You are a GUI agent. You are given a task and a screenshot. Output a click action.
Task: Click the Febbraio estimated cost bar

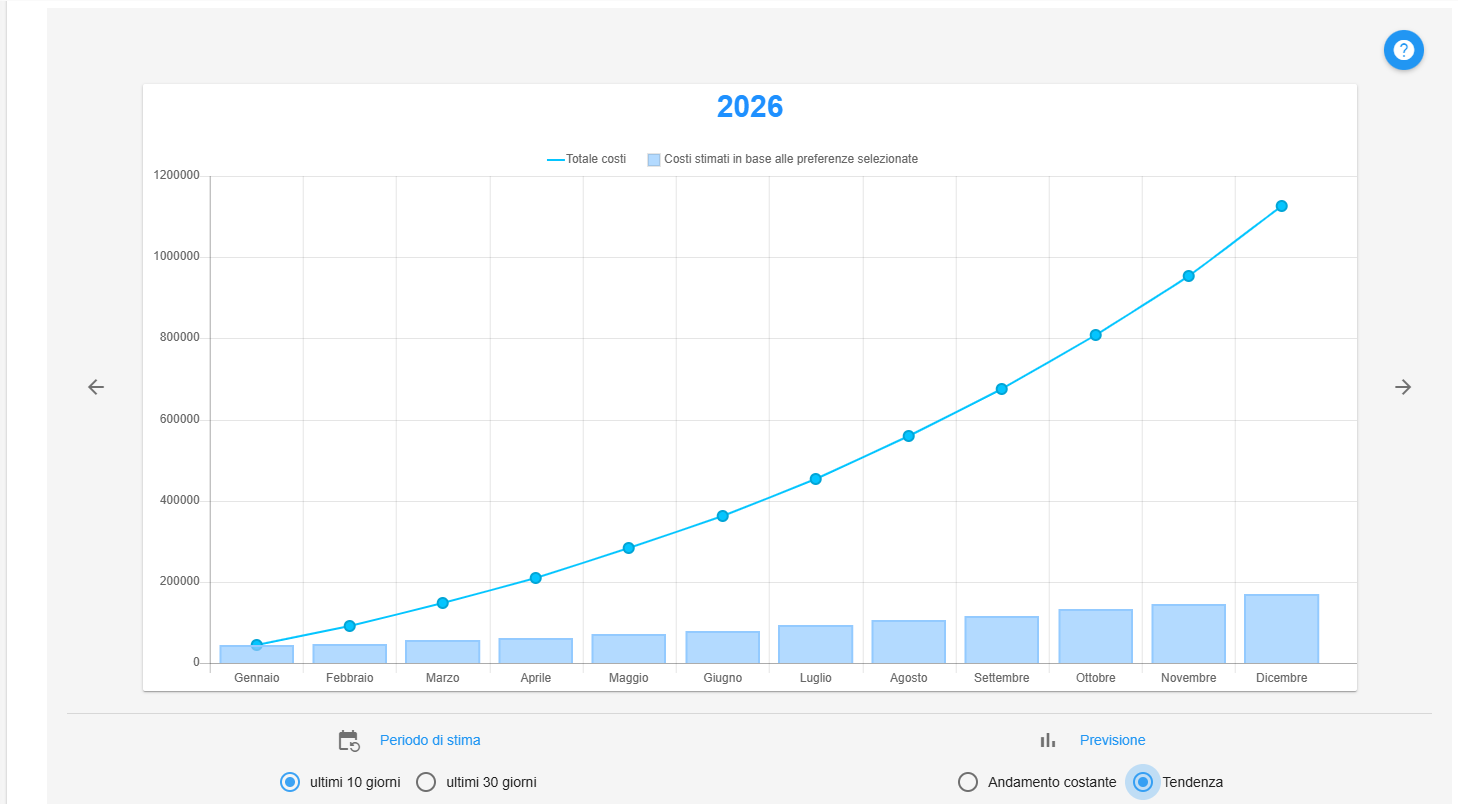[x=349, y=654]
